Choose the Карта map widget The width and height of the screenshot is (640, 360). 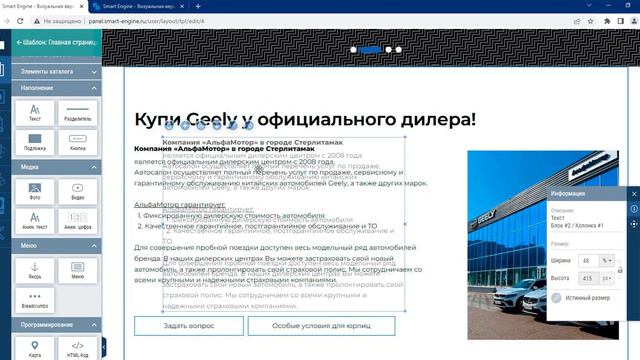35,349
